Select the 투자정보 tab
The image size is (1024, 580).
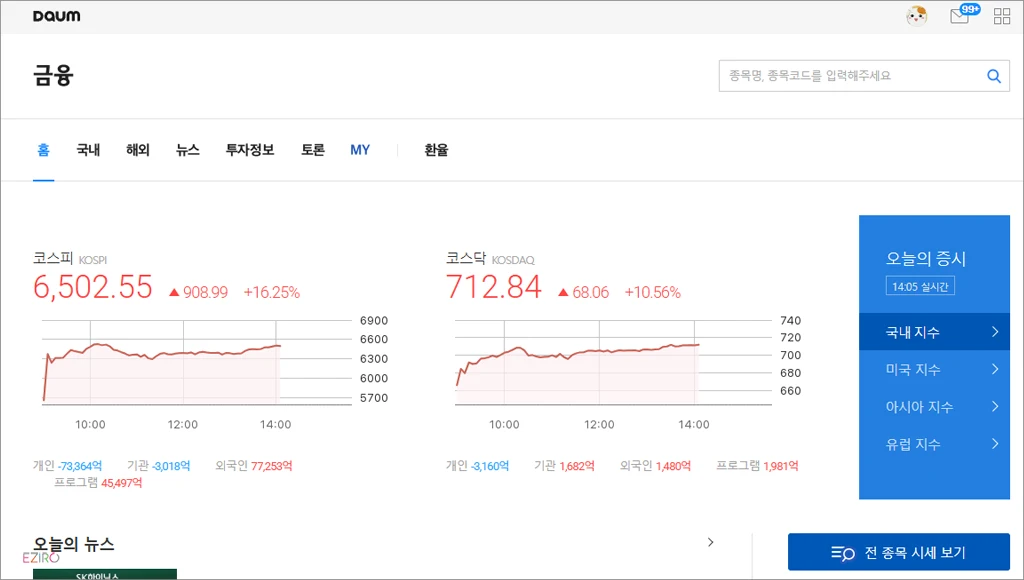coord(249,150)
